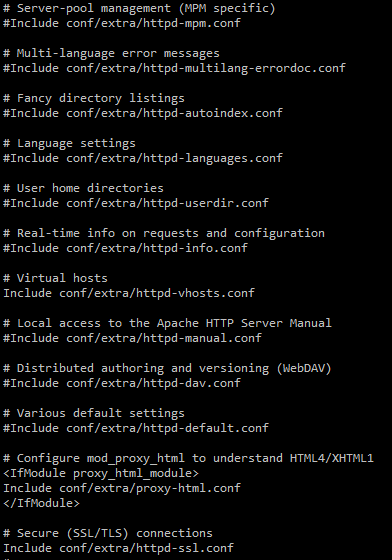This screenshot has width=392, height=560.
Task: Select the httpd-languages.conf include line
Action: (143, 158)
